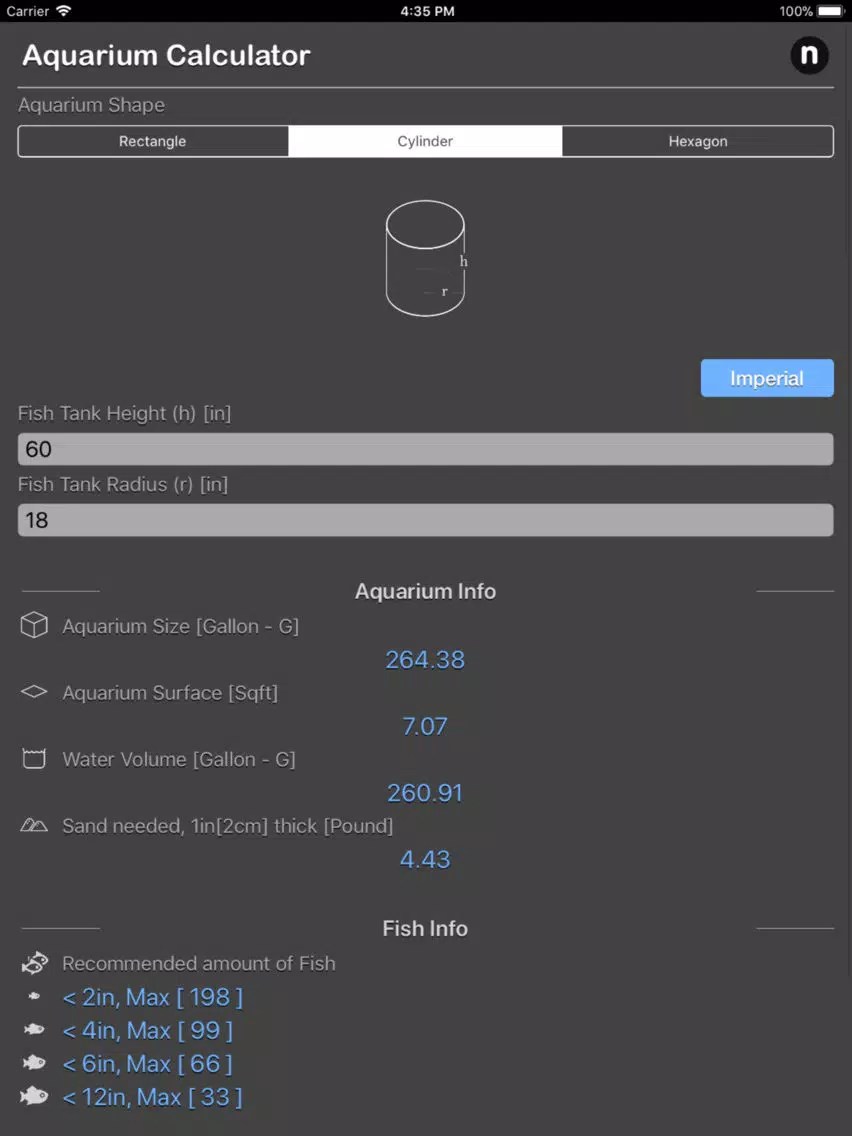The image size is (852, 1136).
Task: Select the Hexagon aquarium shape
Action: tap(698, 141)
